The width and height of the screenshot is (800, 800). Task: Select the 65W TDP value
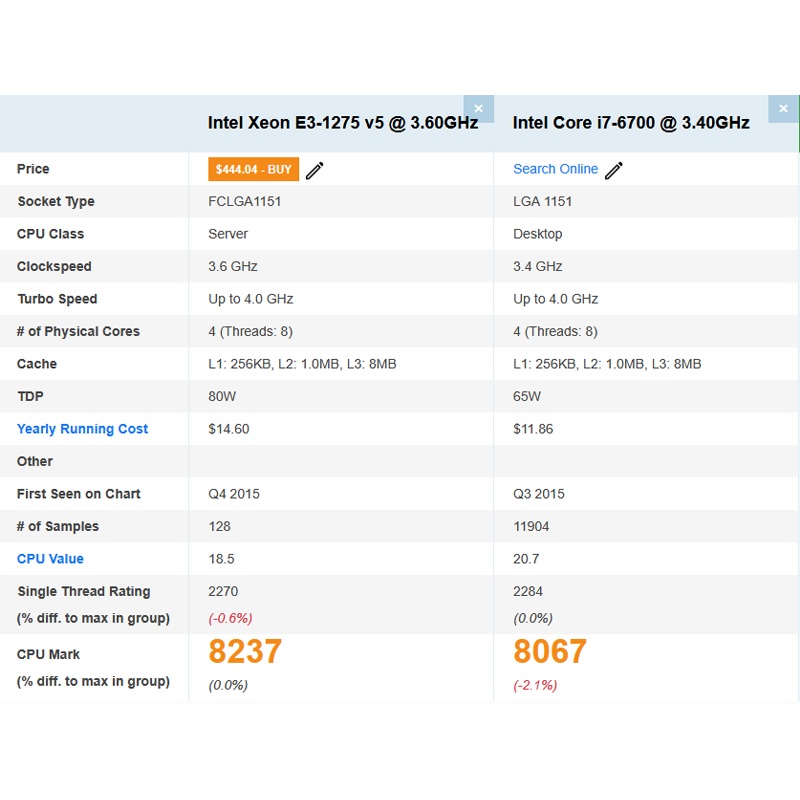pos(527,396)
